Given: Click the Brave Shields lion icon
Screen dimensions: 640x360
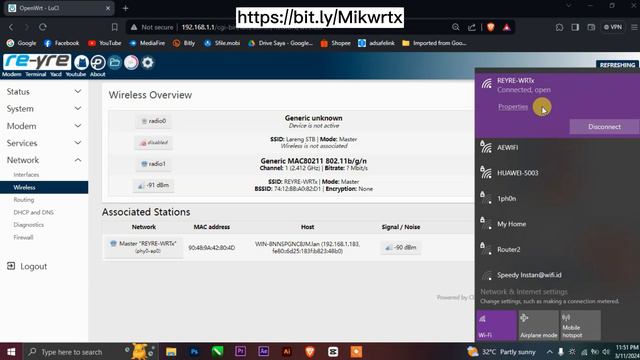Looking at the screenshot, I should tap(491, 27).
